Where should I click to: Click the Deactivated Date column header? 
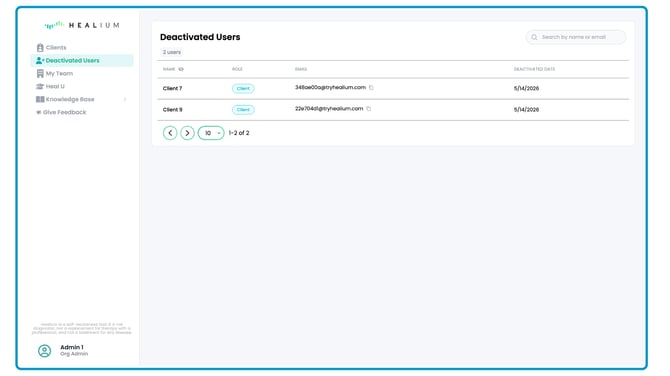[534, 69]
